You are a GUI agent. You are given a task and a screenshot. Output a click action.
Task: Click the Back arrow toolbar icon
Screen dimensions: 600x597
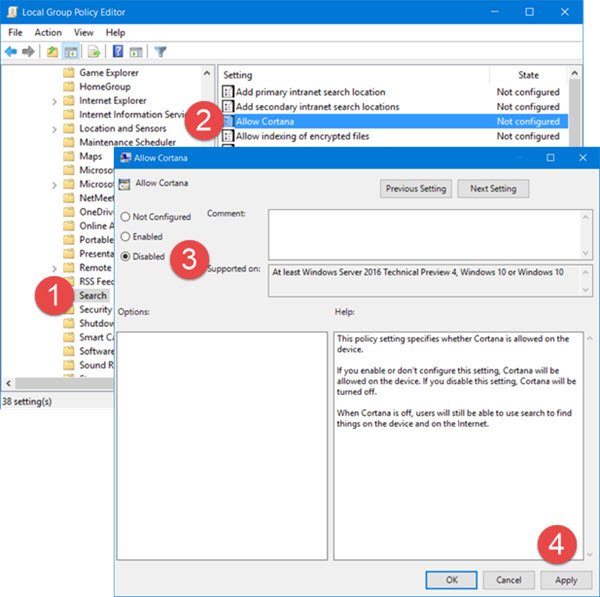(x=11, y=52)
